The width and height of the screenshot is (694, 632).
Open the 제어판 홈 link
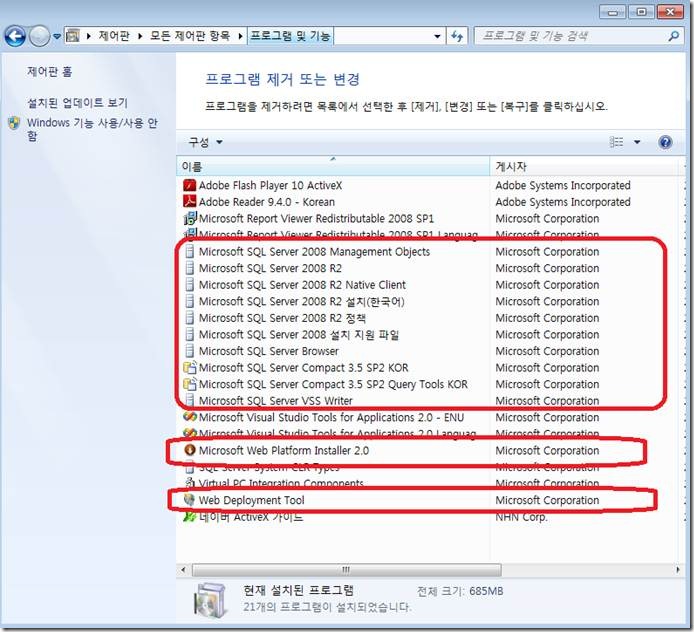49,72
